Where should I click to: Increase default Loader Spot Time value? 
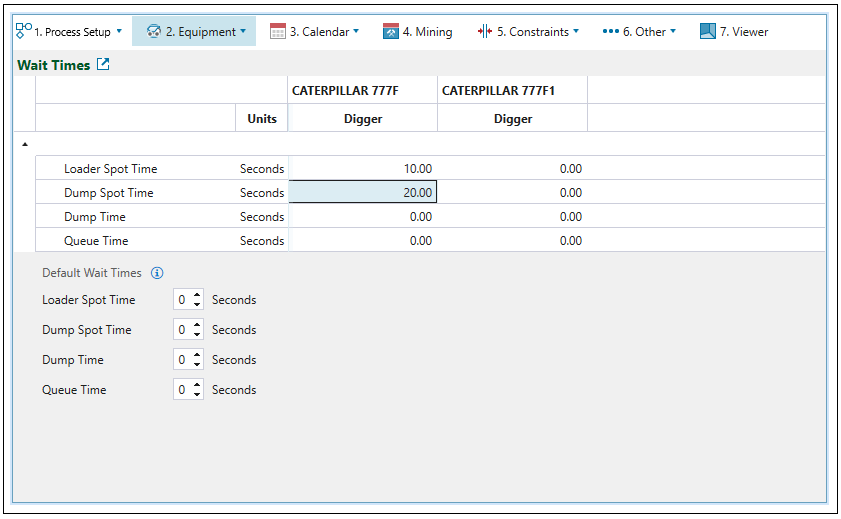click(x=197, y=296)
